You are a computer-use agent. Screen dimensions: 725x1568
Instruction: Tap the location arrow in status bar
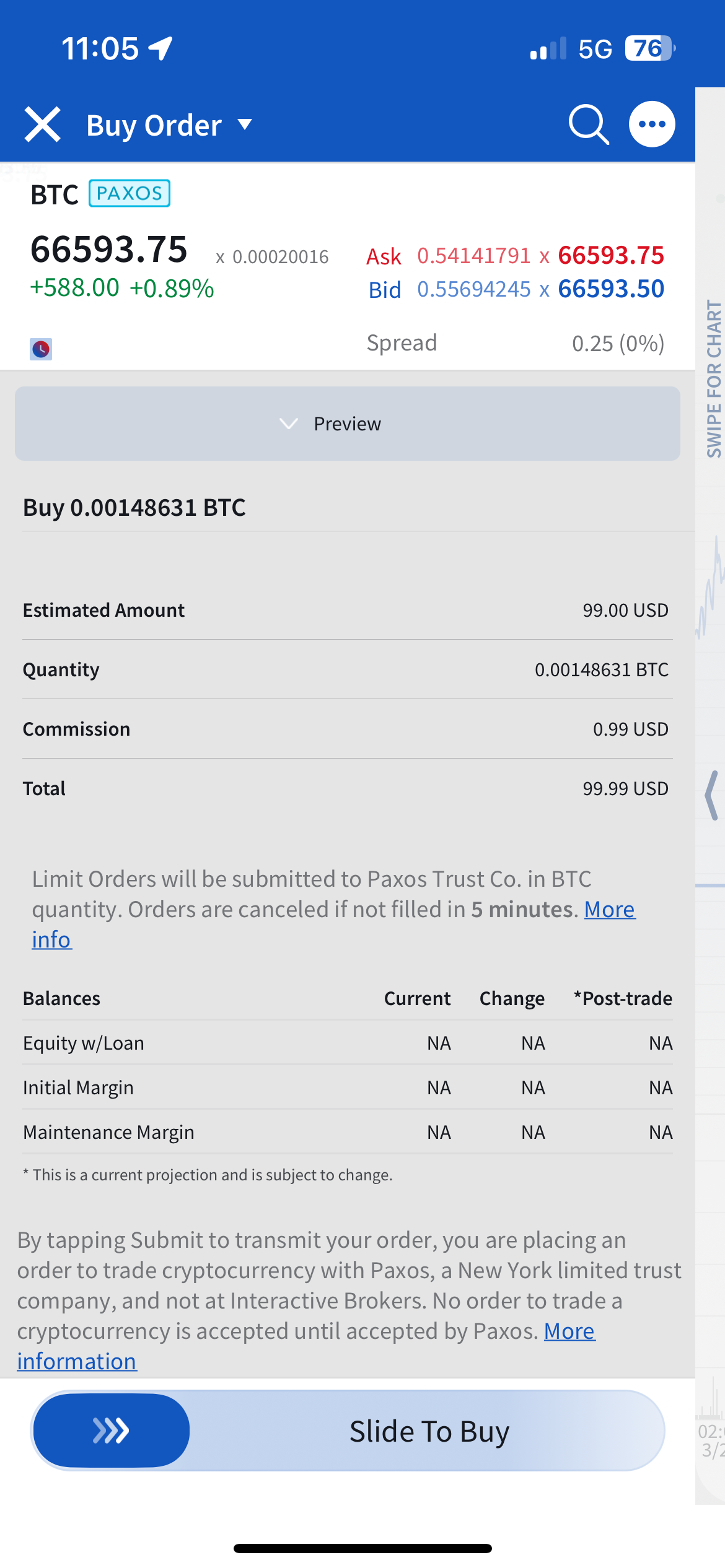click(x=160, y=48)
